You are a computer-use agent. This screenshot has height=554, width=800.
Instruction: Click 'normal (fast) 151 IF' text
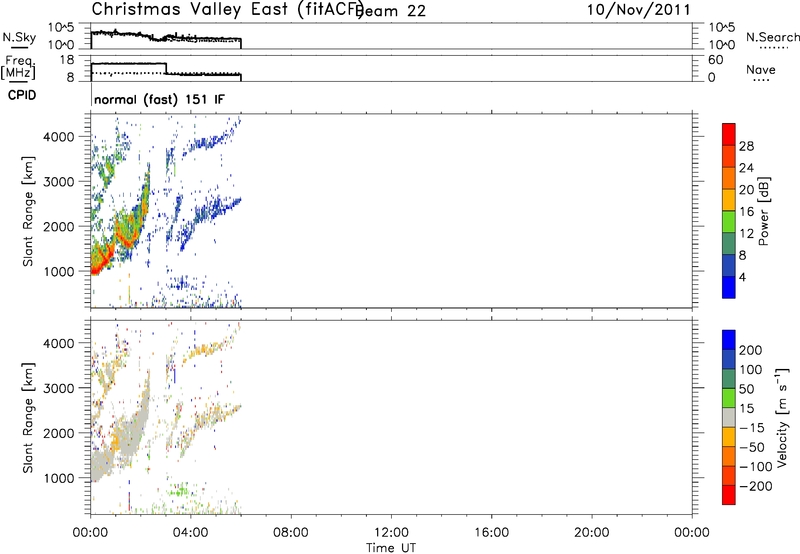[x=159, y=99]
